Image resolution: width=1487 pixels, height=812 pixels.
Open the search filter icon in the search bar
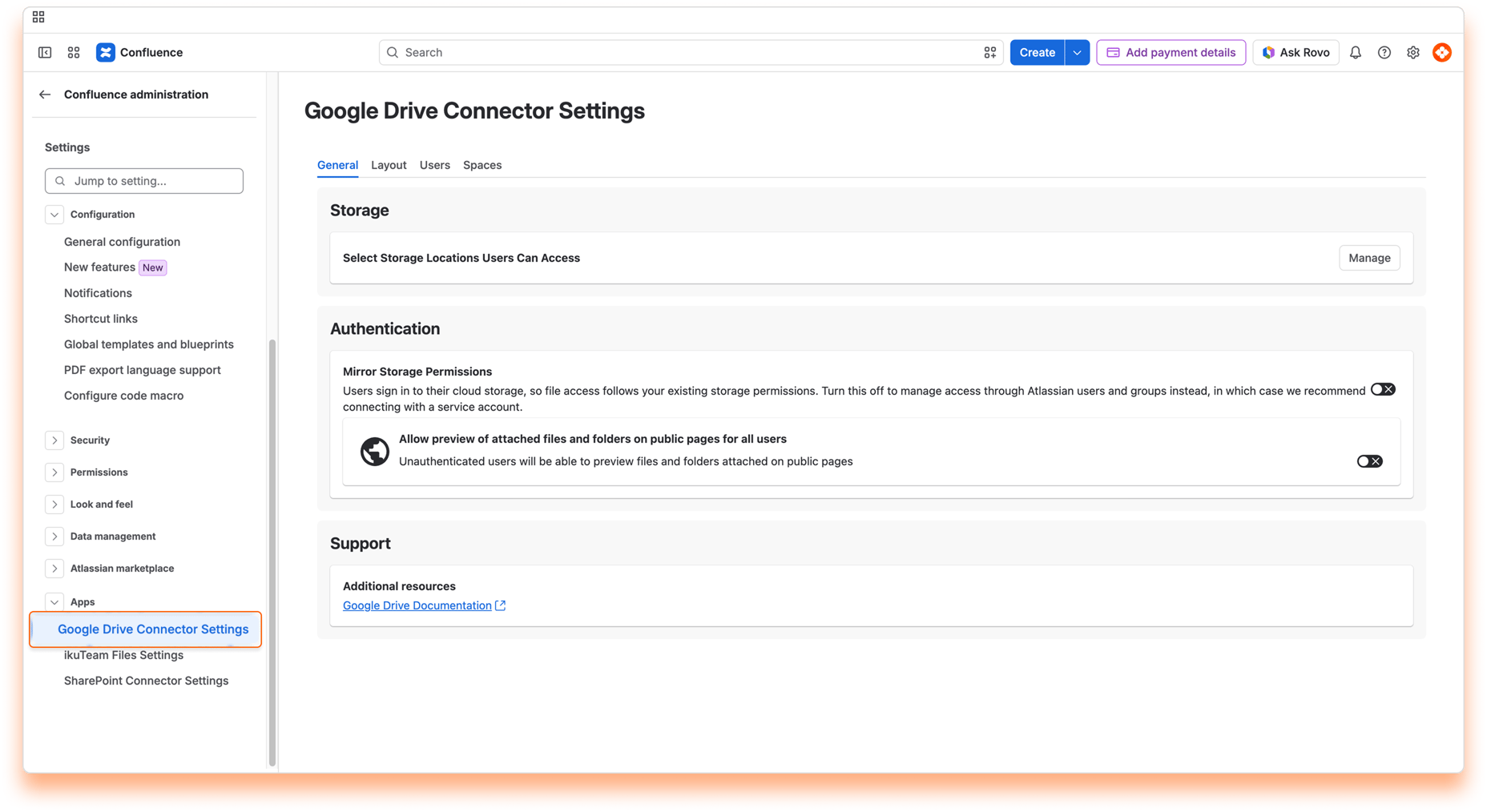point(990,52)
